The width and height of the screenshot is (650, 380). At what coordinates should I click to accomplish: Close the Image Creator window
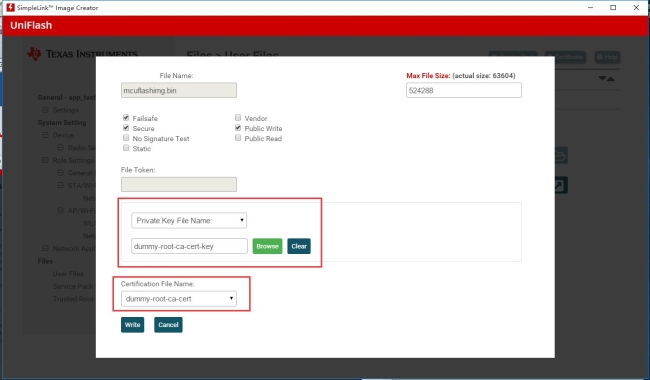(x=636, y=7)
